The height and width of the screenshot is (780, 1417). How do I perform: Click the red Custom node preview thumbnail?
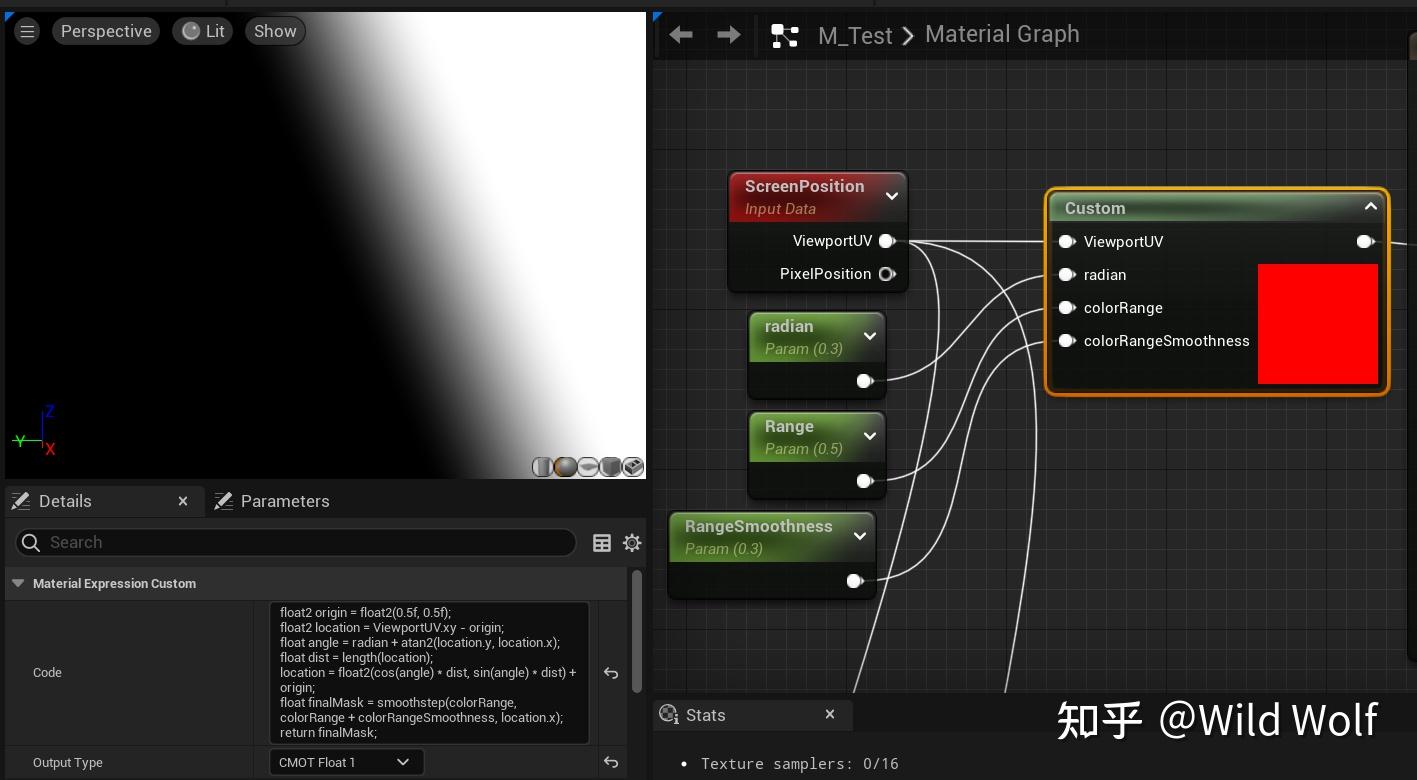tap(1318, 324)
